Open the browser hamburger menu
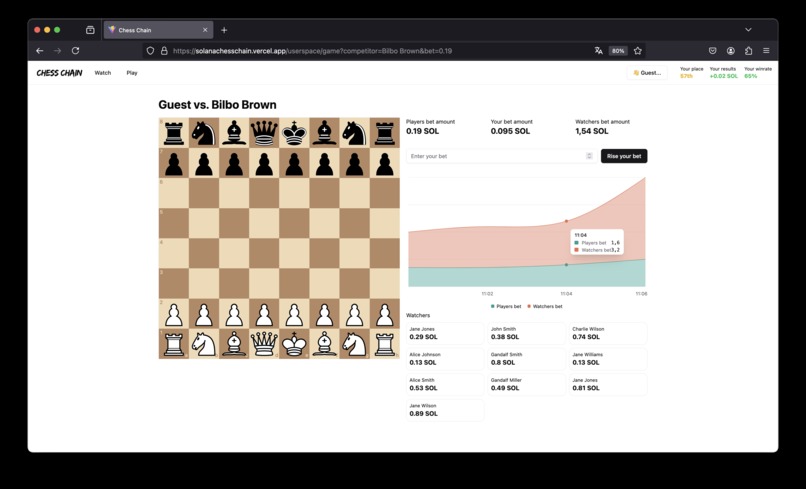The image size is (806, 489). (766, 51)
